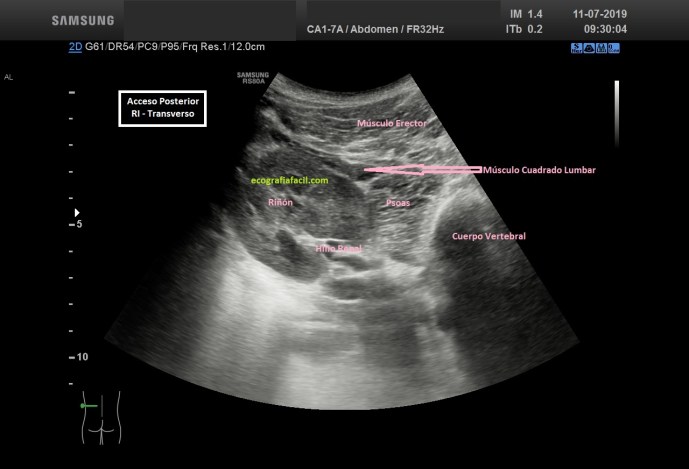Image resolution: width=689 pixels, height=469 pixels.
Task: Click the Músculo Erector annotation
Action: [x=393, y=123]
